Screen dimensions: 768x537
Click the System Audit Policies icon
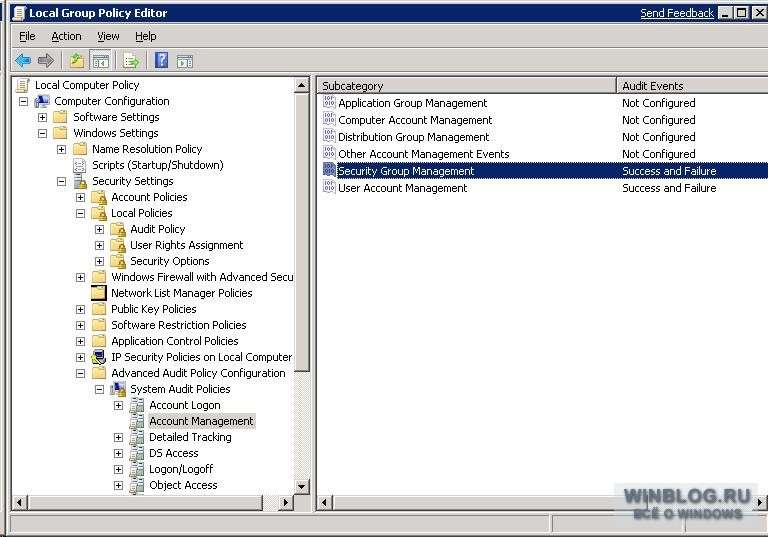118,389
